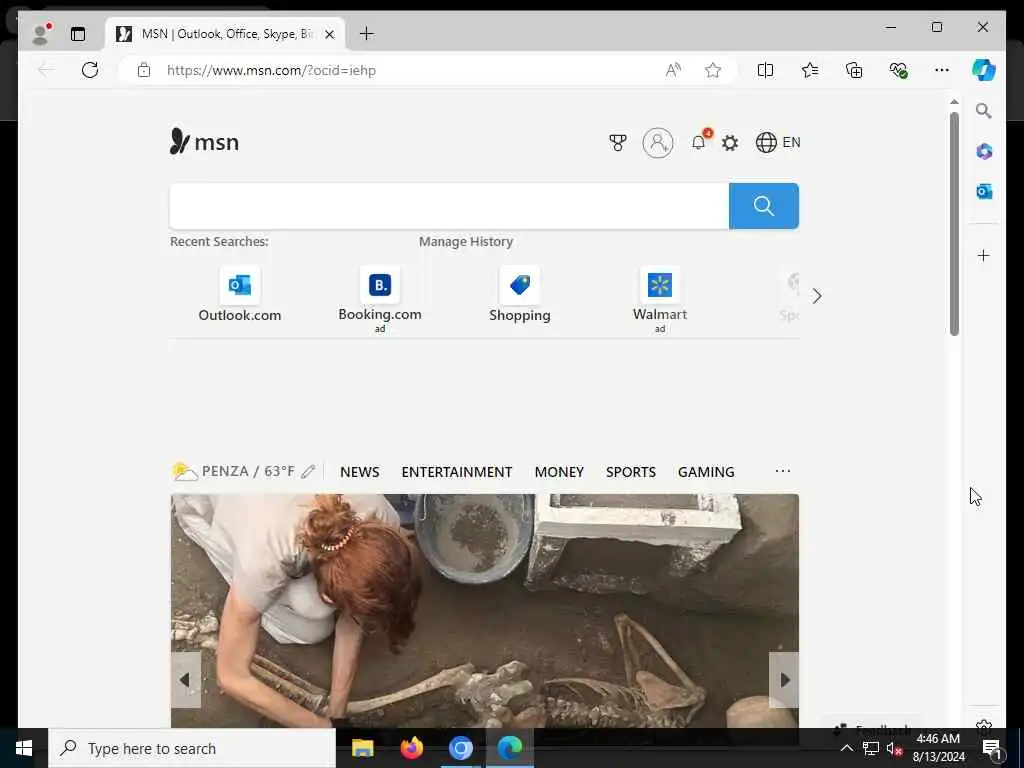Image resolution: width=1024 pixels, height=768 pixels.
Task: Click the address bar URL
Action: [x=271, y=70]
